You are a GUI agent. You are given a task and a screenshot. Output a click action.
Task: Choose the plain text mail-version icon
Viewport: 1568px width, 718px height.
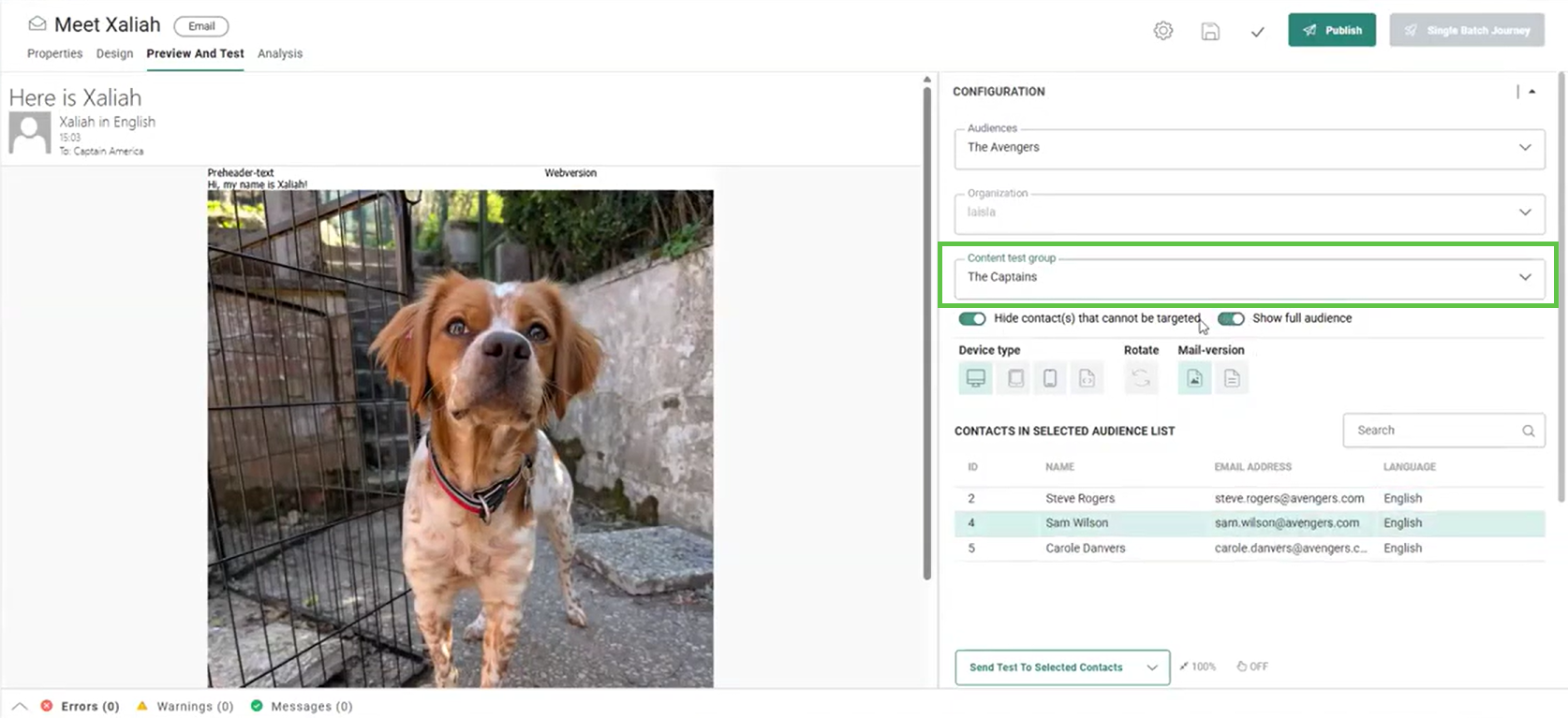pos(1232,378)
